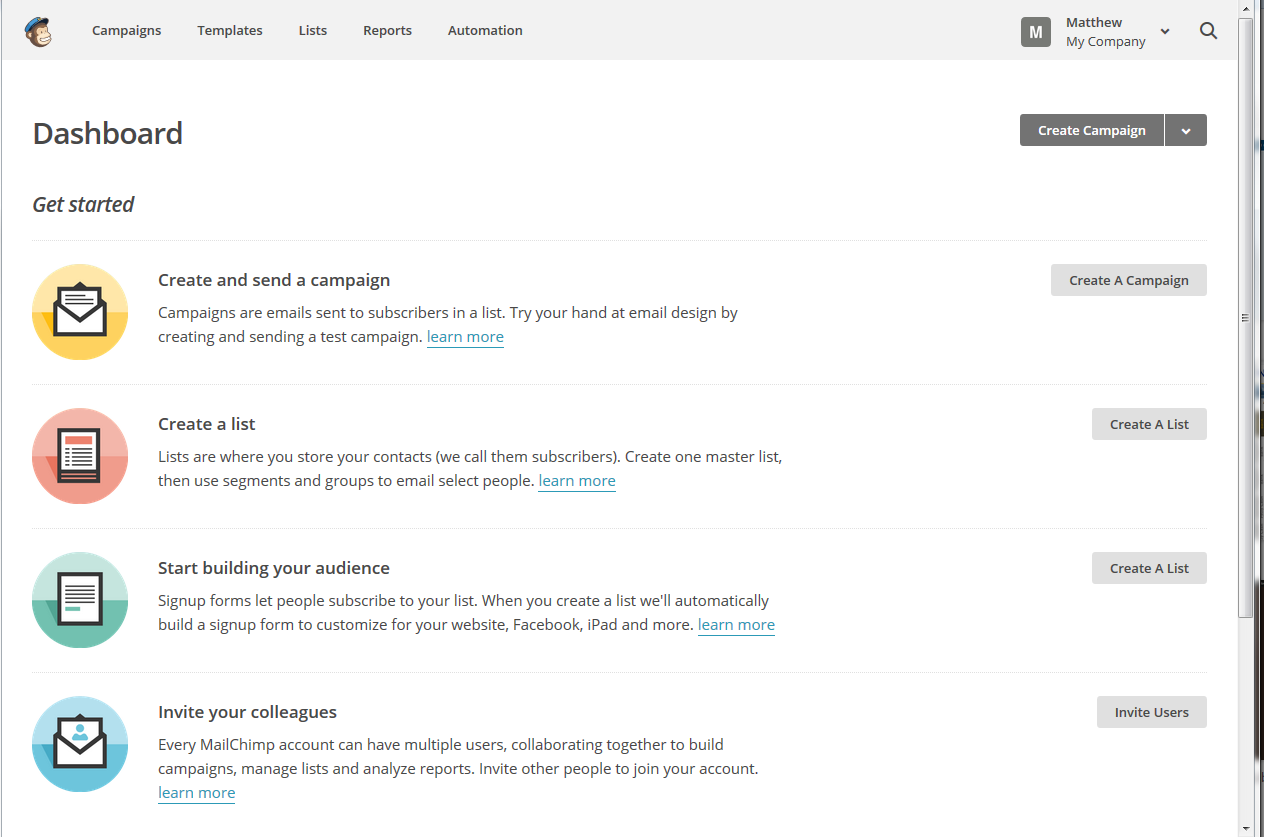Click Create A List beside Start building audience
The height and width of the screenshot is (837, 1264).
pyautogui.click(x=1149, y=568)
